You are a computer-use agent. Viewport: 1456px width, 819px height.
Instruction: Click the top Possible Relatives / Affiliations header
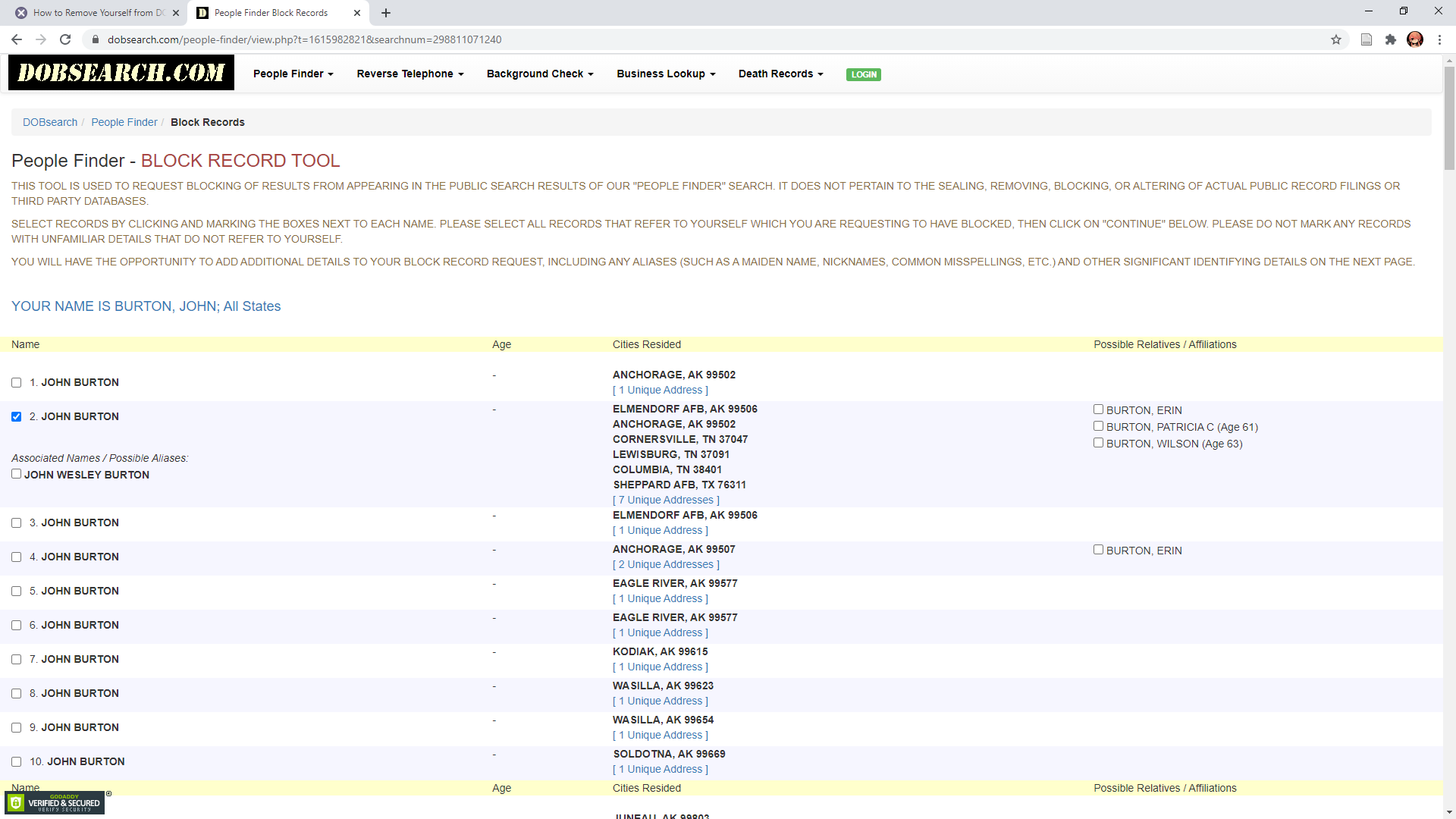click(1165, 344)
